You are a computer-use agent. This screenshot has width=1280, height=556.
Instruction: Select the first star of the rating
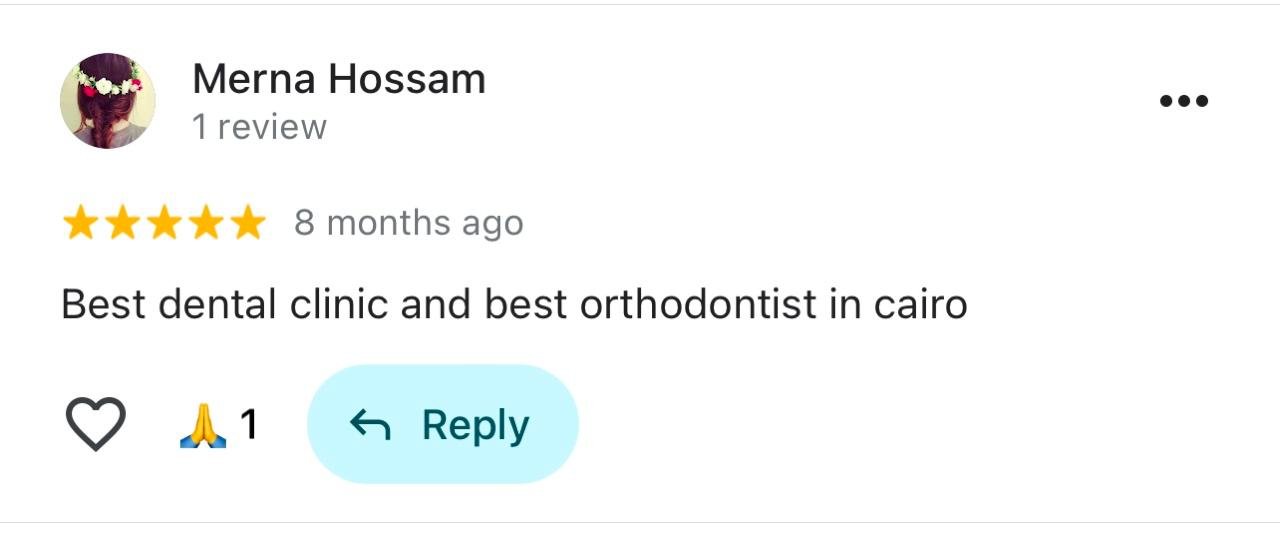click(80, 223)
